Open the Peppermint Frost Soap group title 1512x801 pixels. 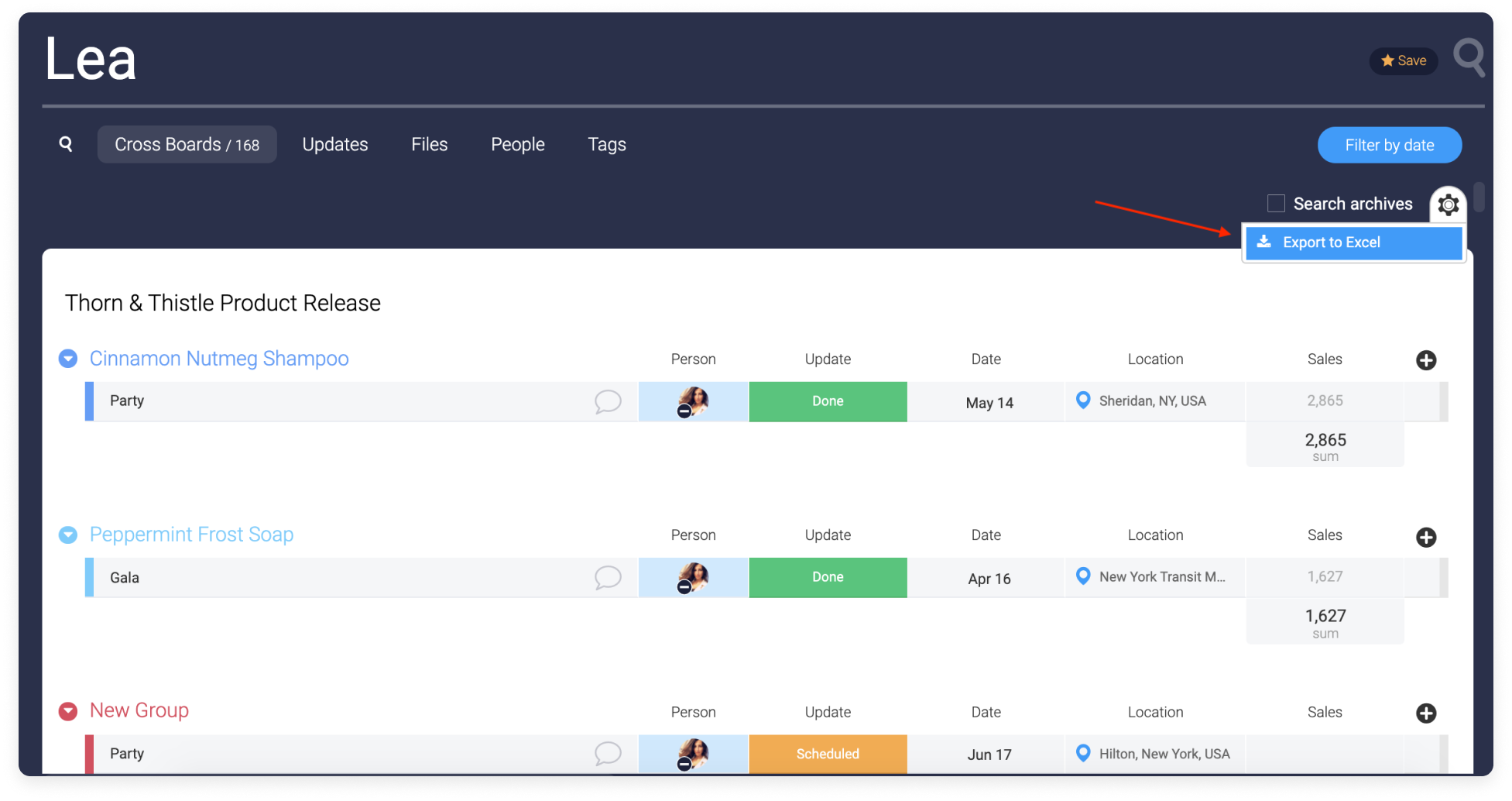click(x=191, y=535)
